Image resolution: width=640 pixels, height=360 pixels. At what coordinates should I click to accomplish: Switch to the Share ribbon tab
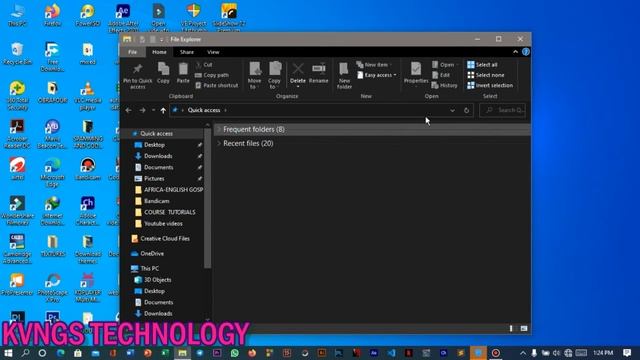coord(187,52)
